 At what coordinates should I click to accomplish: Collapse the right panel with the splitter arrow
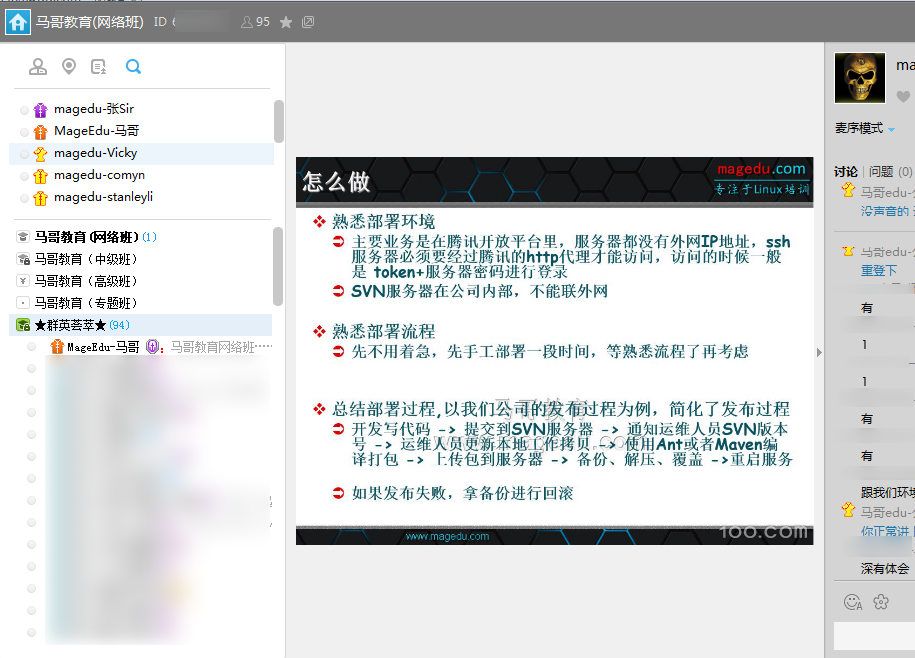click(819, 352)
